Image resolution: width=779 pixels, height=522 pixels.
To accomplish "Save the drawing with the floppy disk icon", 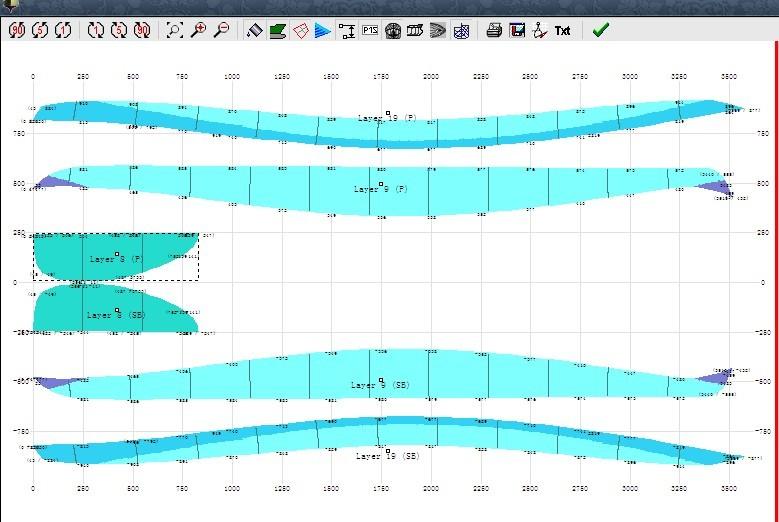I will click(517, 31).
